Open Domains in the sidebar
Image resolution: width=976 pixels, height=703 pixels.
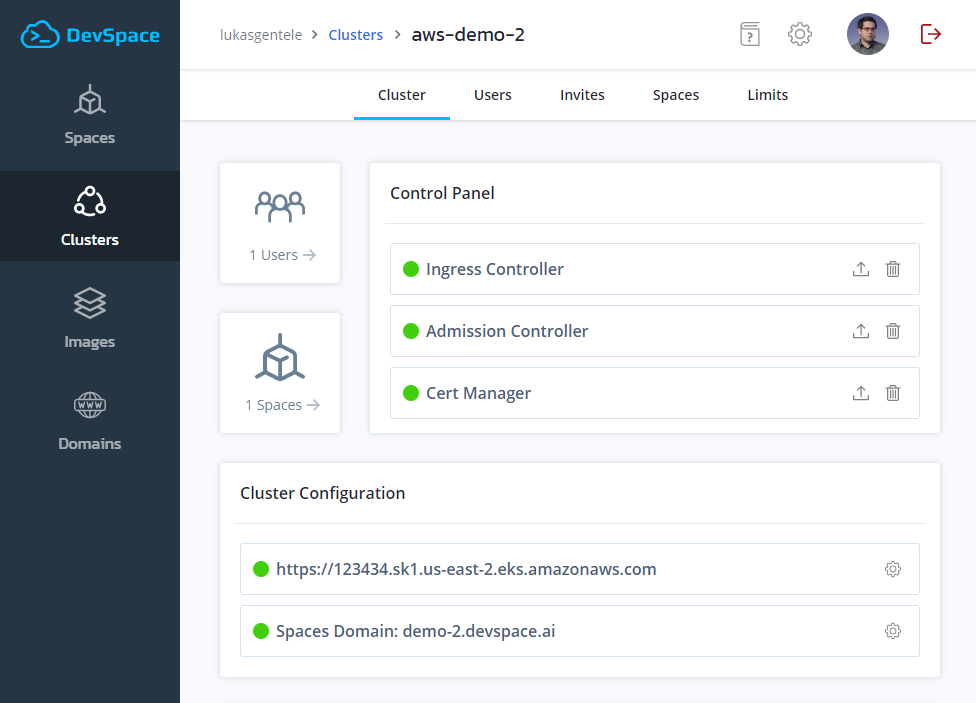(90, 420)
